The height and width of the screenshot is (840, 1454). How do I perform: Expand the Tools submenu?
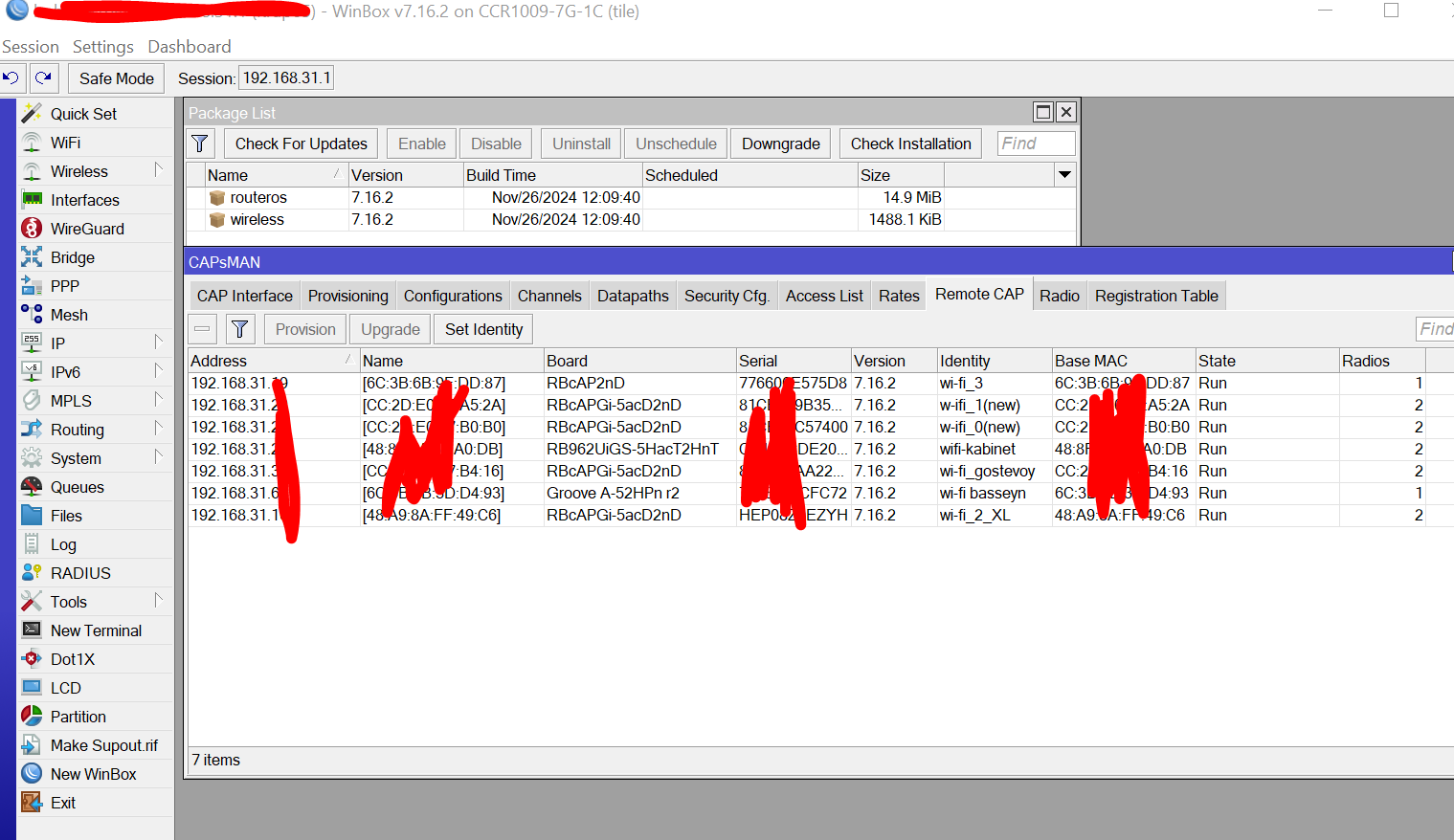coord(159,601)
